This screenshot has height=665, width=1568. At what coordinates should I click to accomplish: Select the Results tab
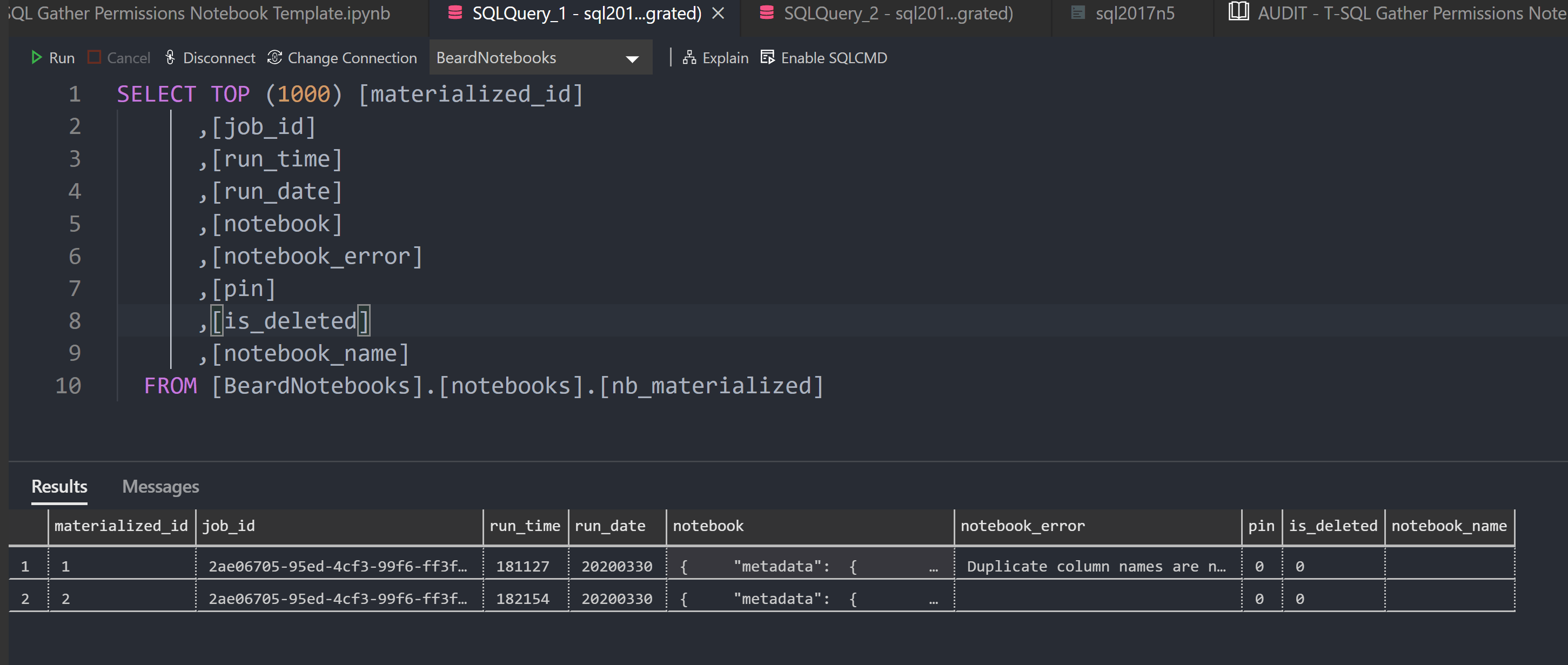point(59,486)
